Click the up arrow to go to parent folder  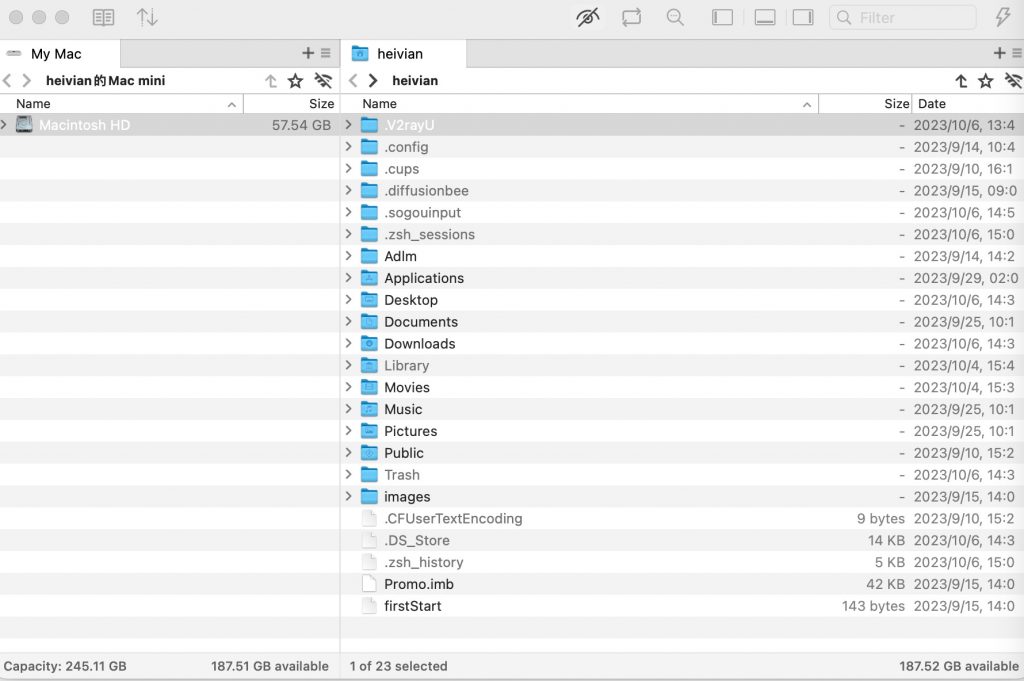click(961, 80)
